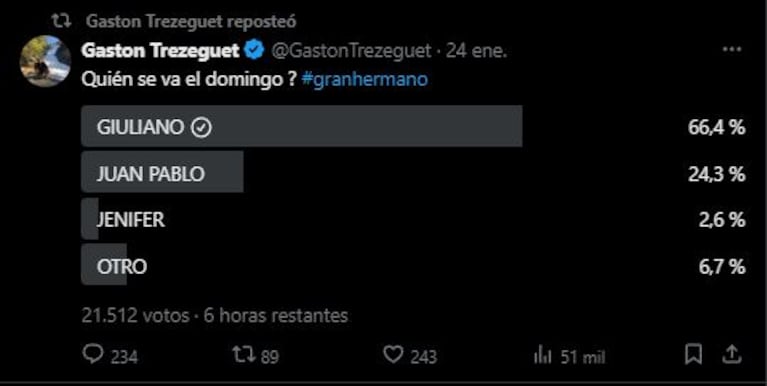767x386 pixels.
Task: Share the tweet via upload arrow icon
Action: (730, 354)
